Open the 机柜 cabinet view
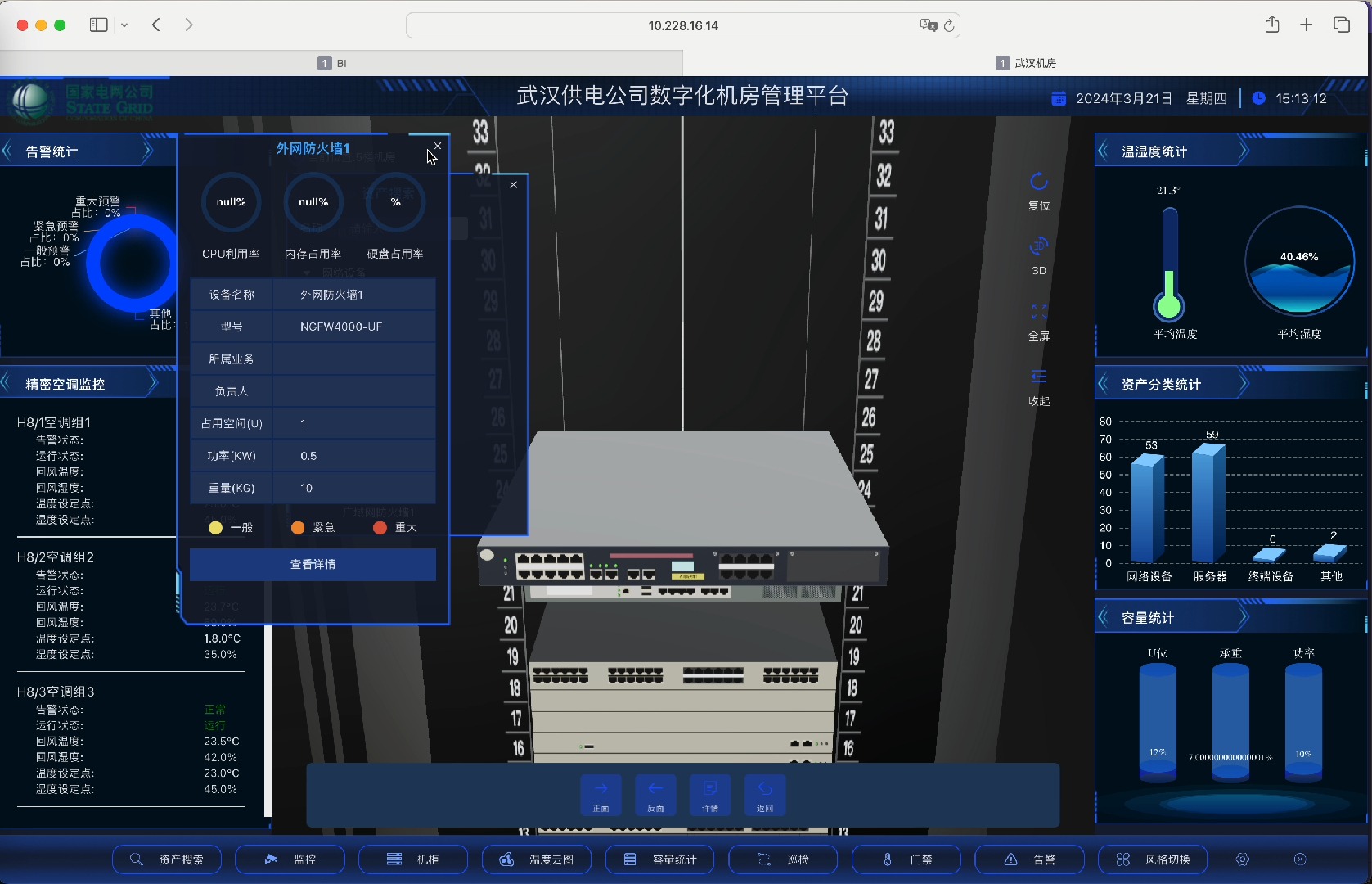Viewport: 1372px width, 884px height. point(413,859)
